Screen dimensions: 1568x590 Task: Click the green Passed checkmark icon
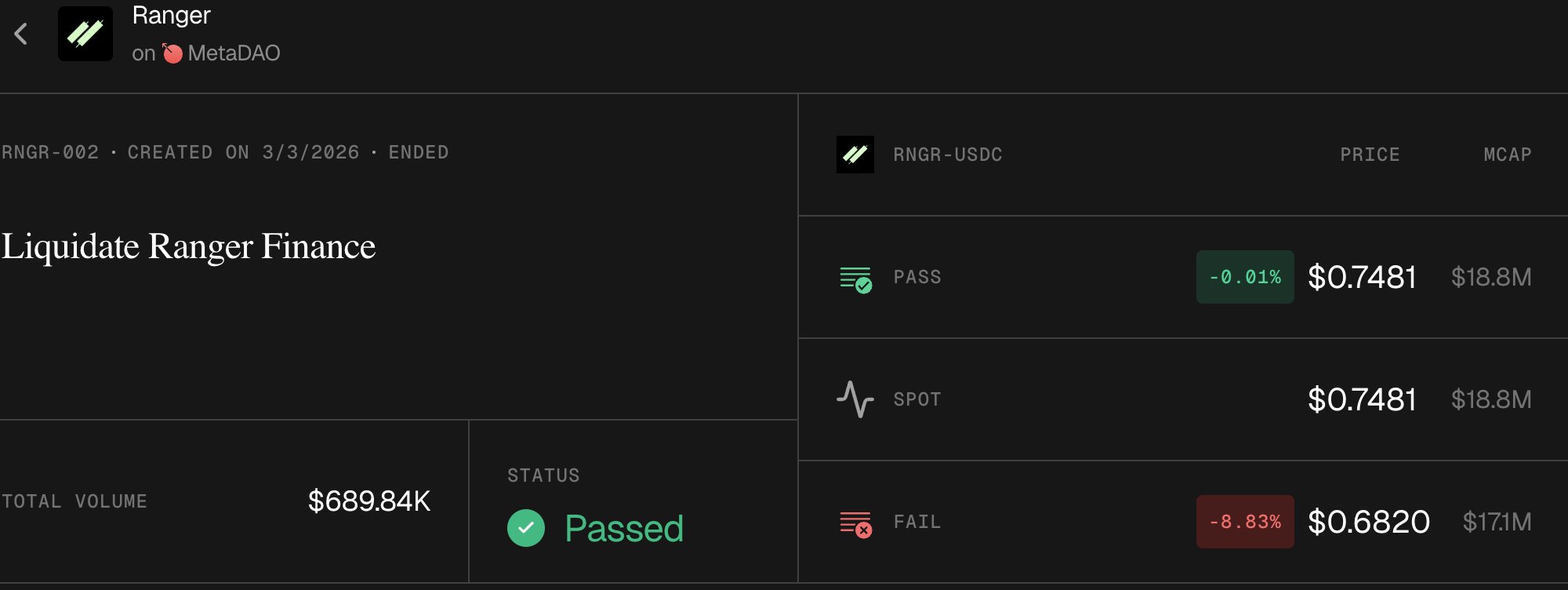coord(526,528)
